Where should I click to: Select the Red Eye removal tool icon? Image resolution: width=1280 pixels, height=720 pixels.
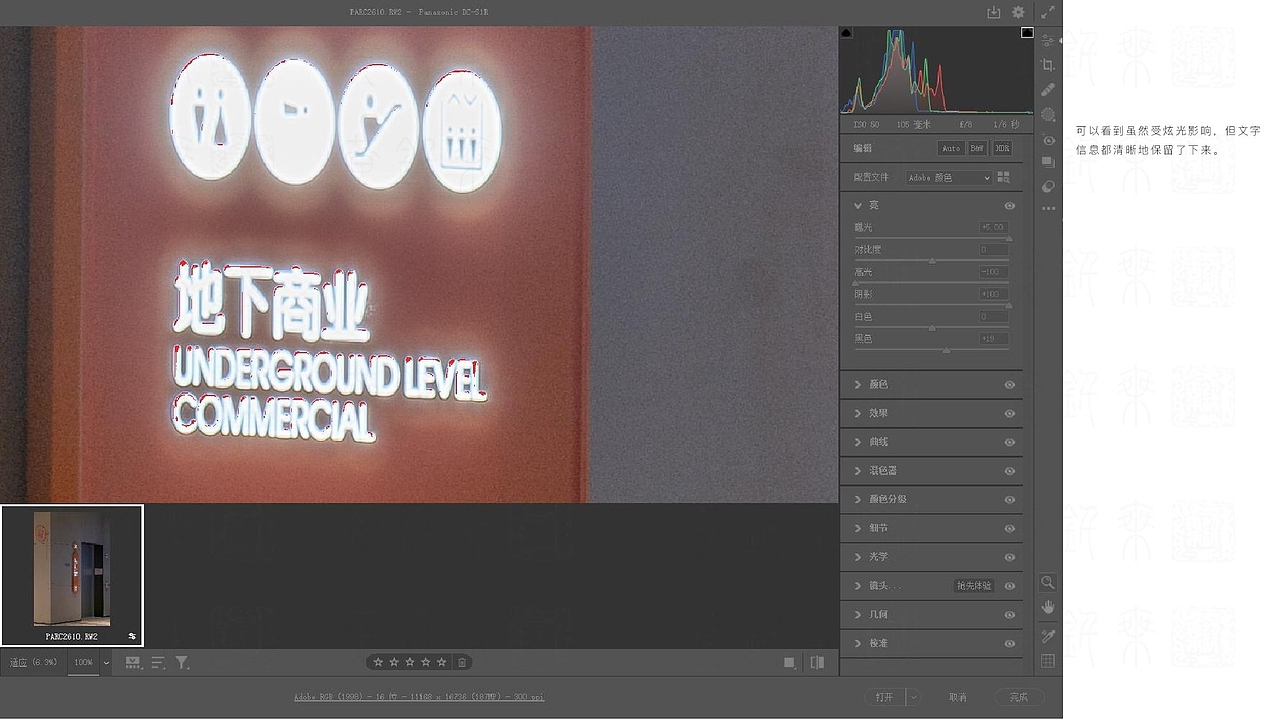click(x=1048, y=140)
